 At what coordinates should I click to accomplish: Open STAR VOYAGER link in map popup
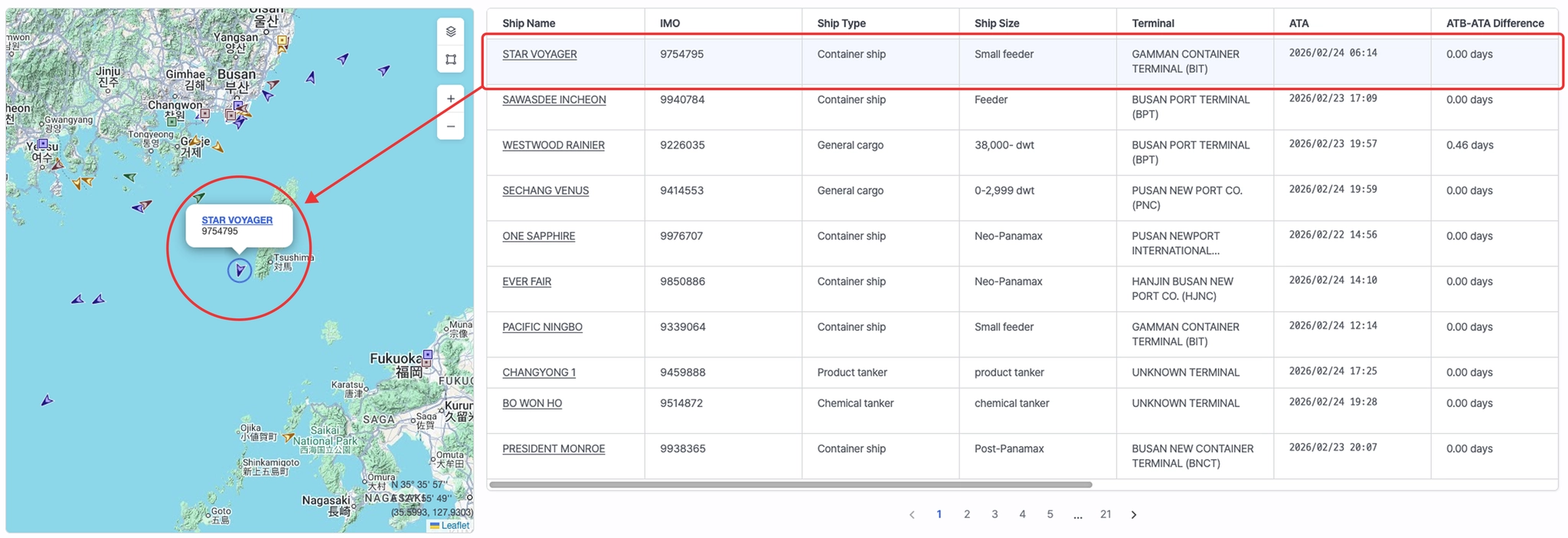click(x=237, y=220)
